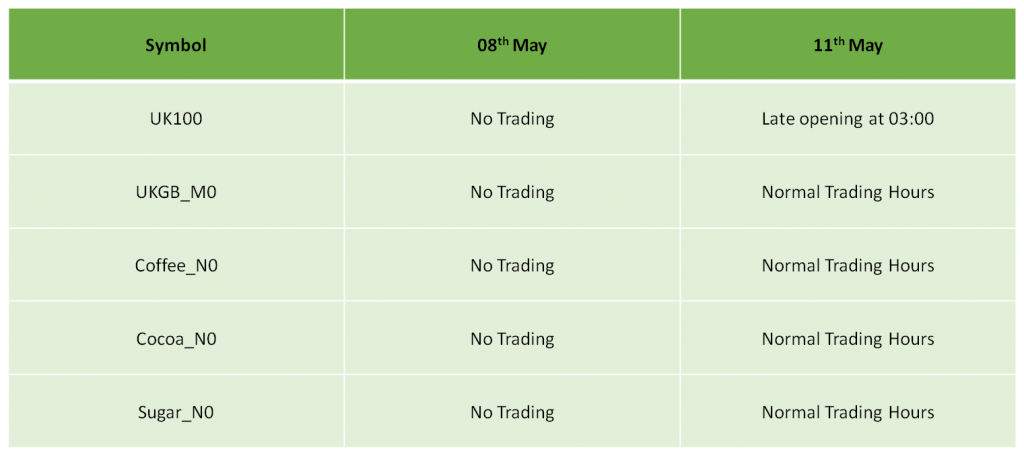The width and height of the screenshot is (1024, 456).
Task: Select the 11th May column header
Action: click(848, 45)
